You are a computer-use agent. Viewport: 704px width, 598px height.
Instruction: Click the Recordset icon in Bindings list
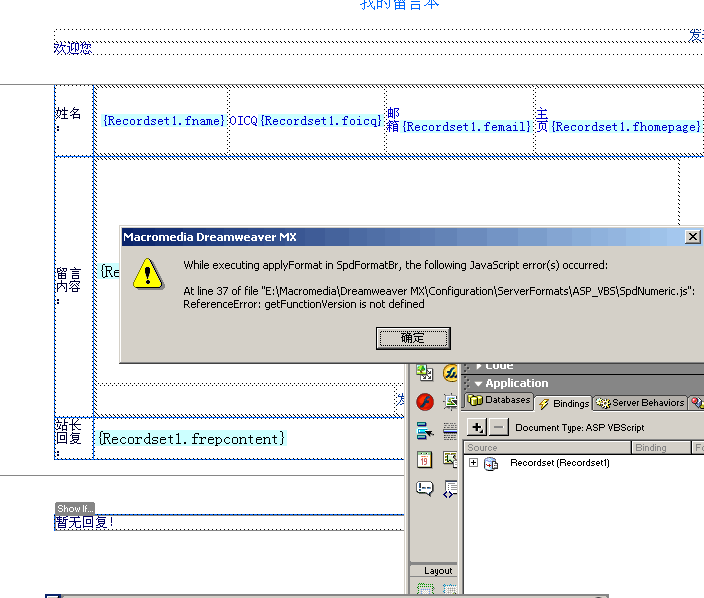point(491,464)
